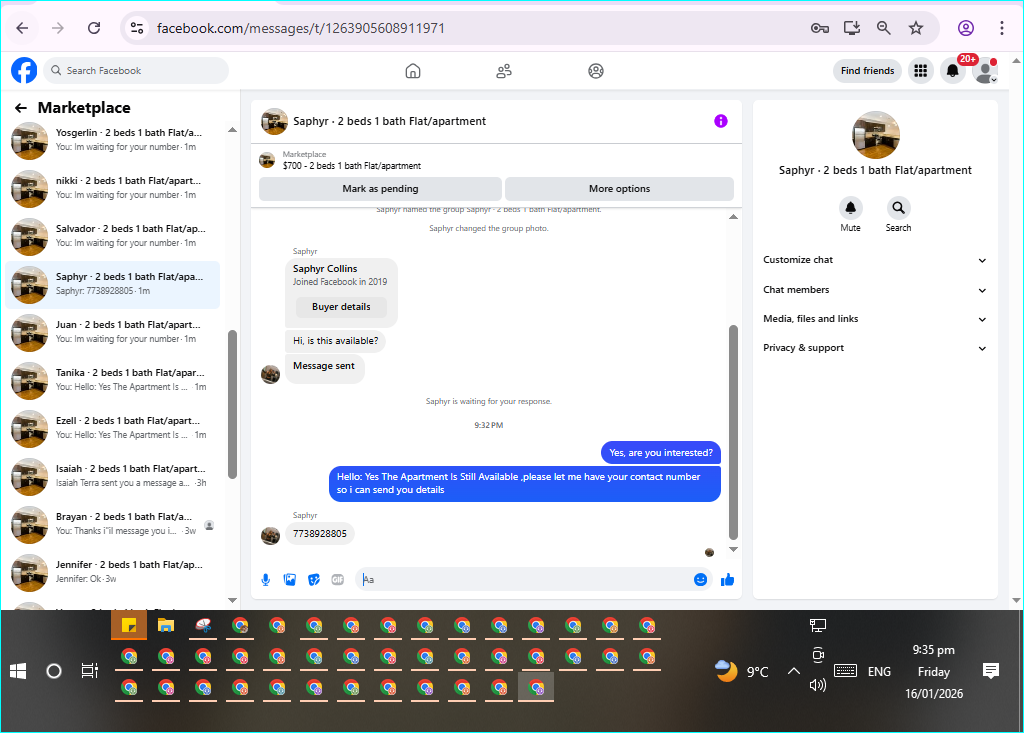1024x733 pixels.
Task: Open the Windows Start button
Action: [18, 671]
